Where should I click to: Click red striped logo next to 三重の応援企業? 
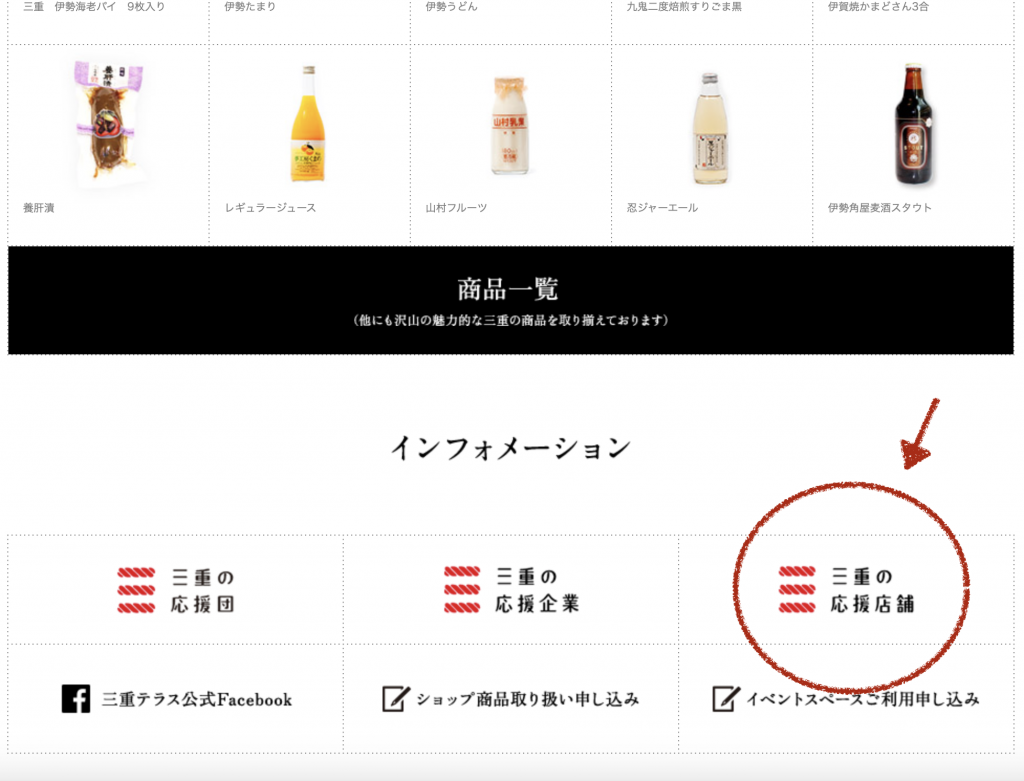tap(462, 590)
